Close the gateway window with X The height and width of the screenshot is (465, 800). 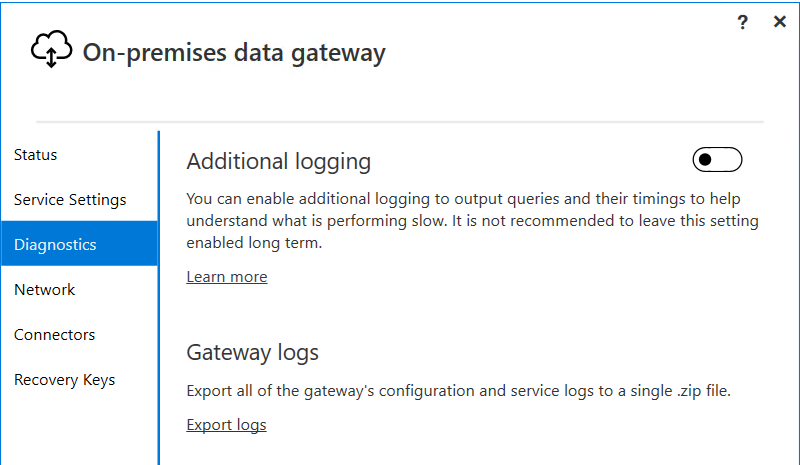(x=780, y=21)
